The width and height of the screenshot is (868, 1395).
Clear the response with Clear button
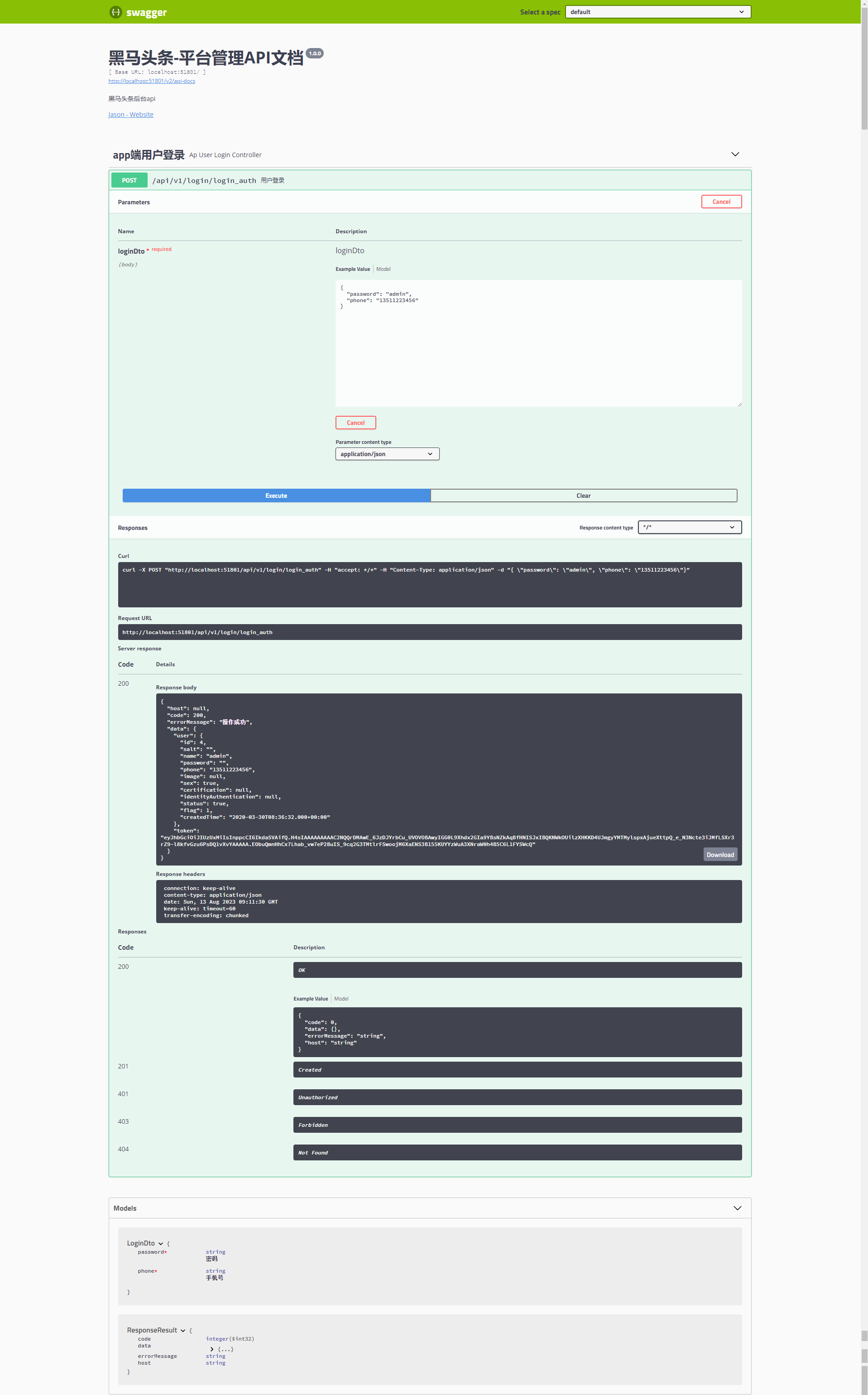[x=583, y=496]
